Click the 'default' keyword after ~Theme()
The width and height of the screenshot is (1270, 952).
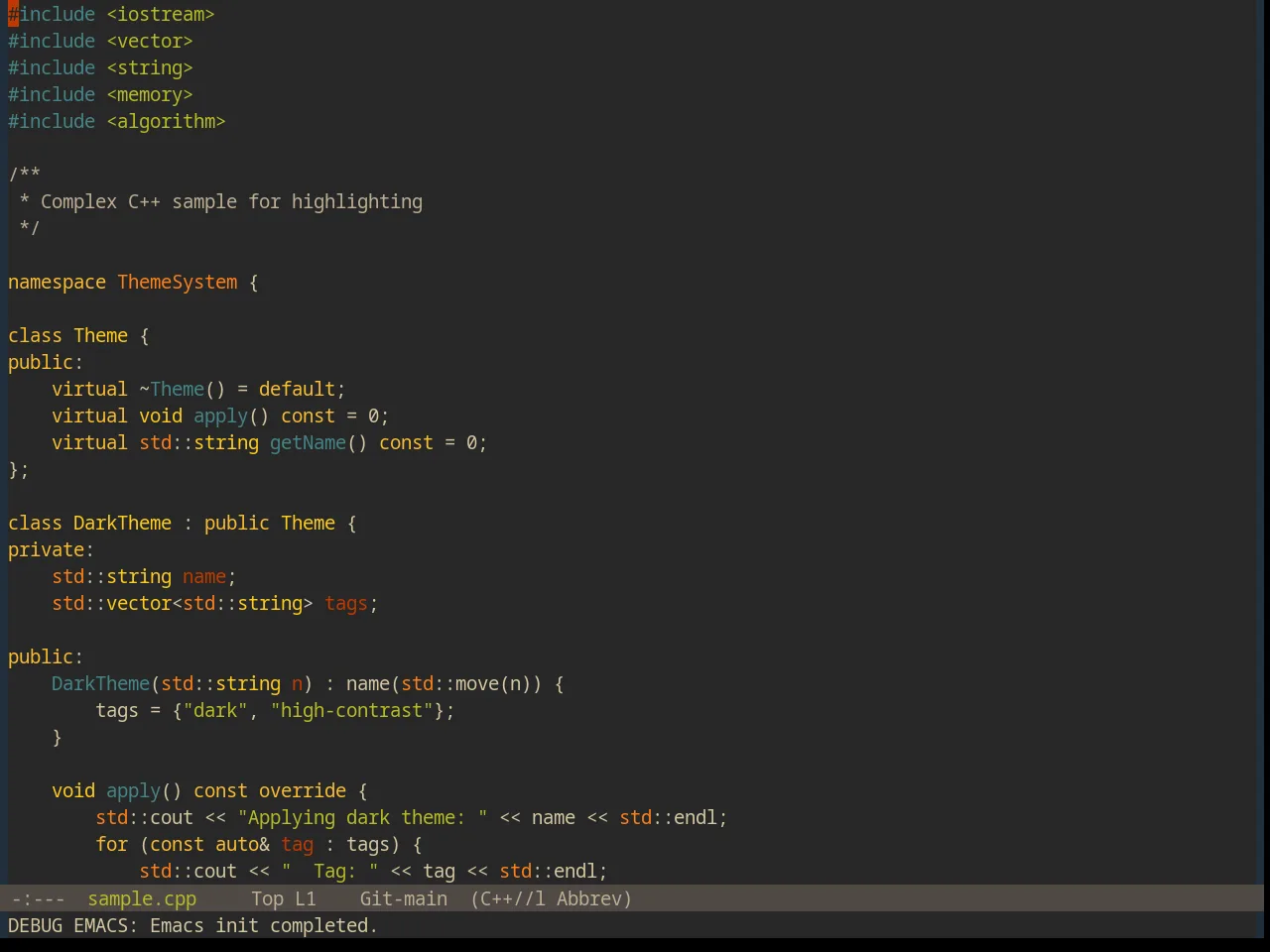pos(297,390)
